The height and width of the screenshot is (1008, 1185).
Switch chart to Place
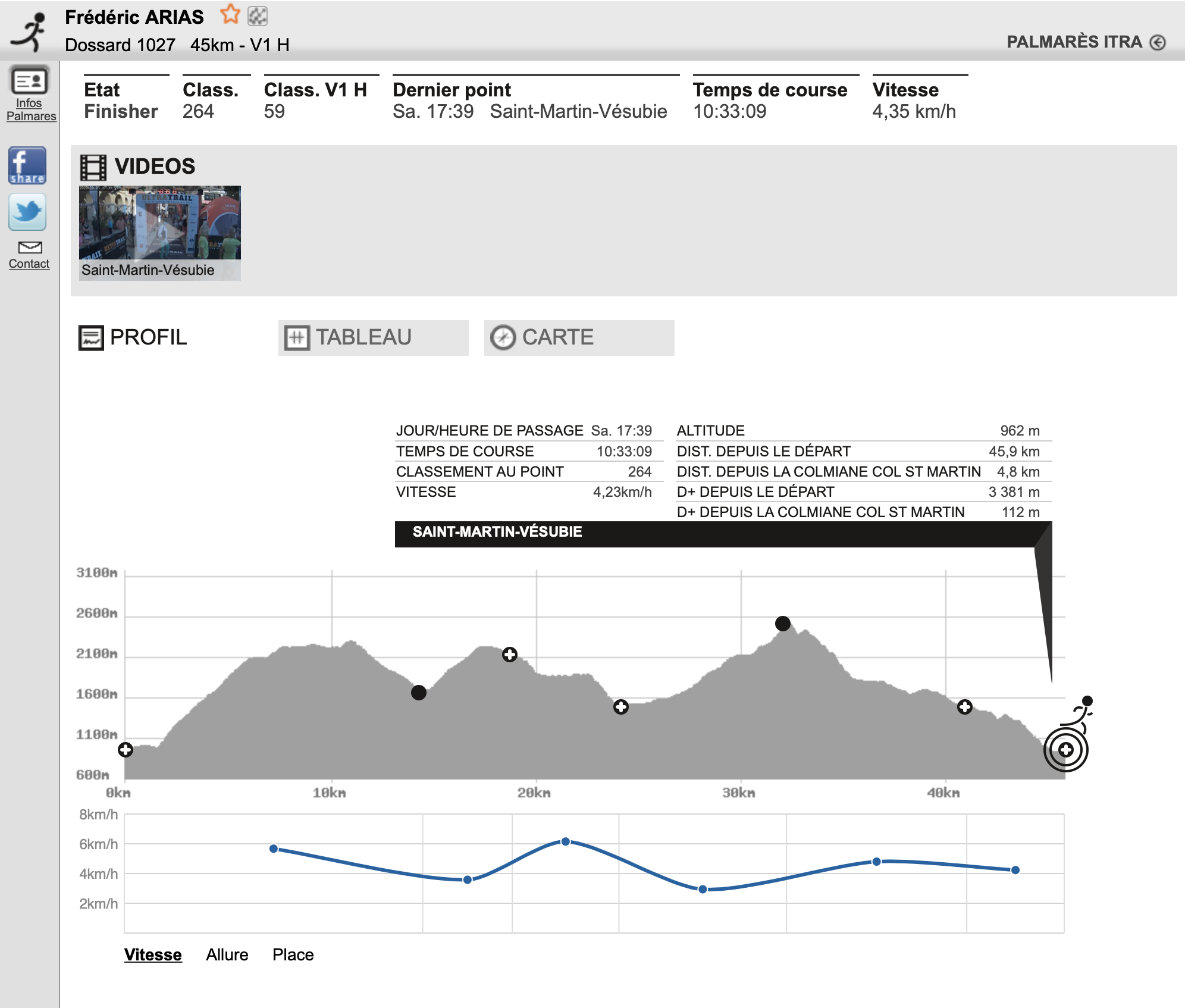point(293,954)
